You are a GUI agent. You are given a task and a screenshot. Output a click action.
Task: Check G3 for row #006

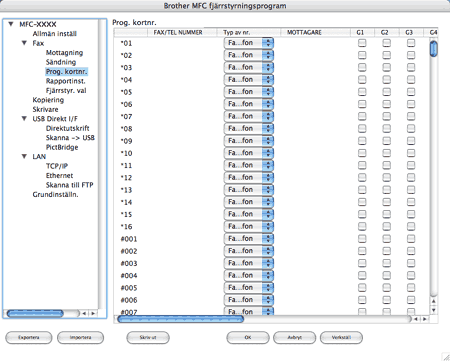pos(411,300)
